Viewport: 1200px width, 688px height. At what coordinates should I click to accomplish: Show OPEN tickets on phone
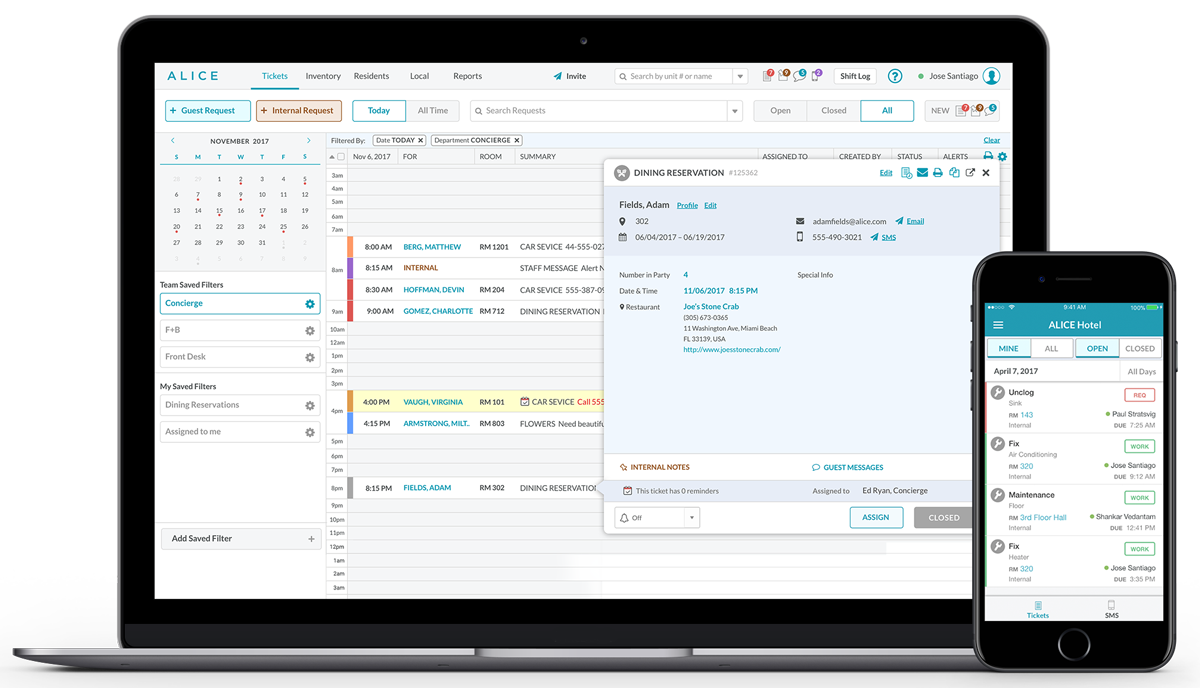click(x=1097, y=349)
